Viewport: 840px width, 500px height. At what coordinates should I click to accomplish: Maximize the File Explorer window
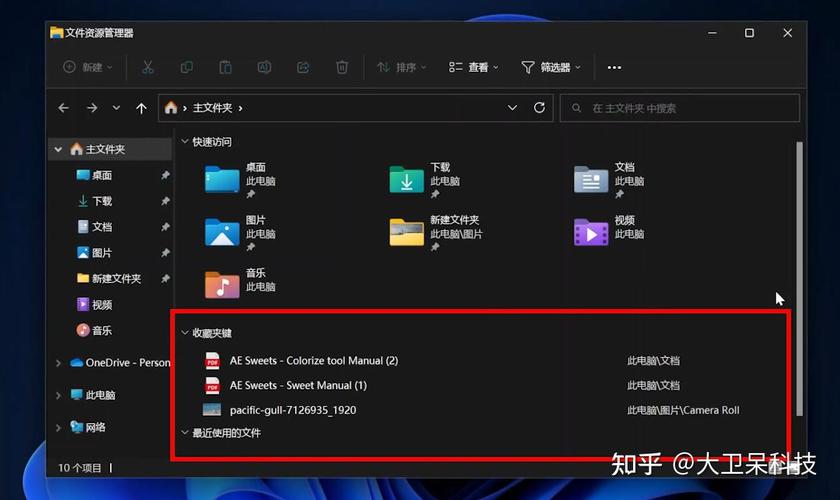[749, 33]
